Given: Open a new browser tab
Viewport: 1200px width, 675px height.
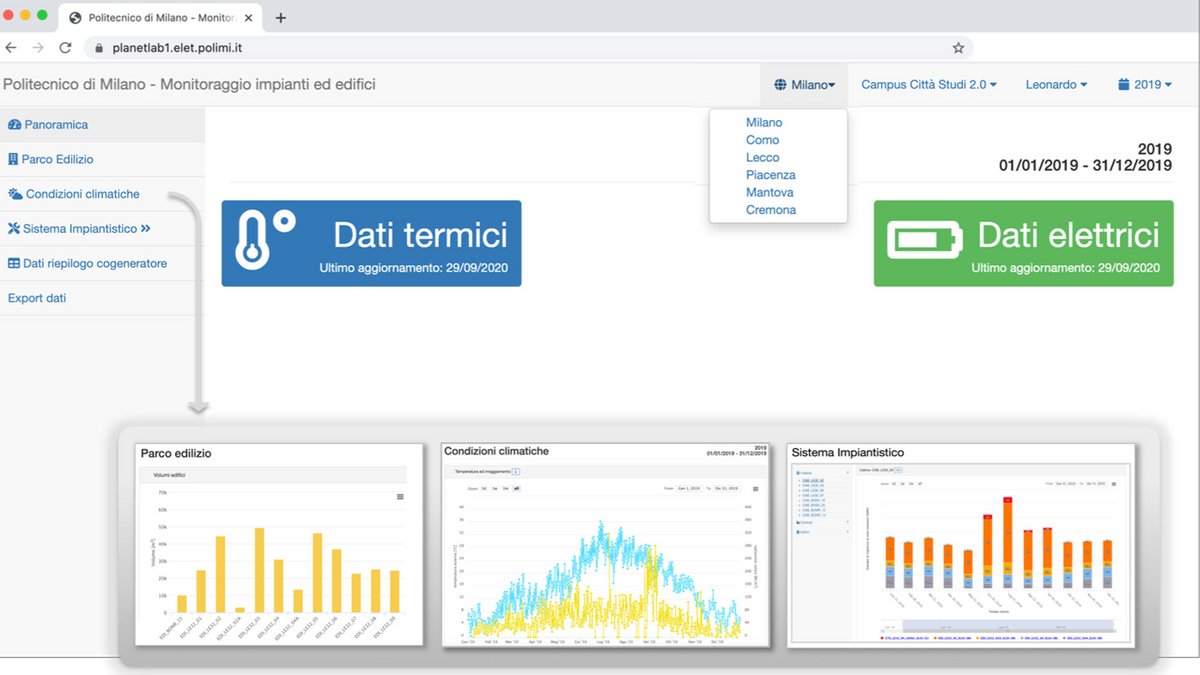Looking at the screenshot, I should (x=281, y=18).
